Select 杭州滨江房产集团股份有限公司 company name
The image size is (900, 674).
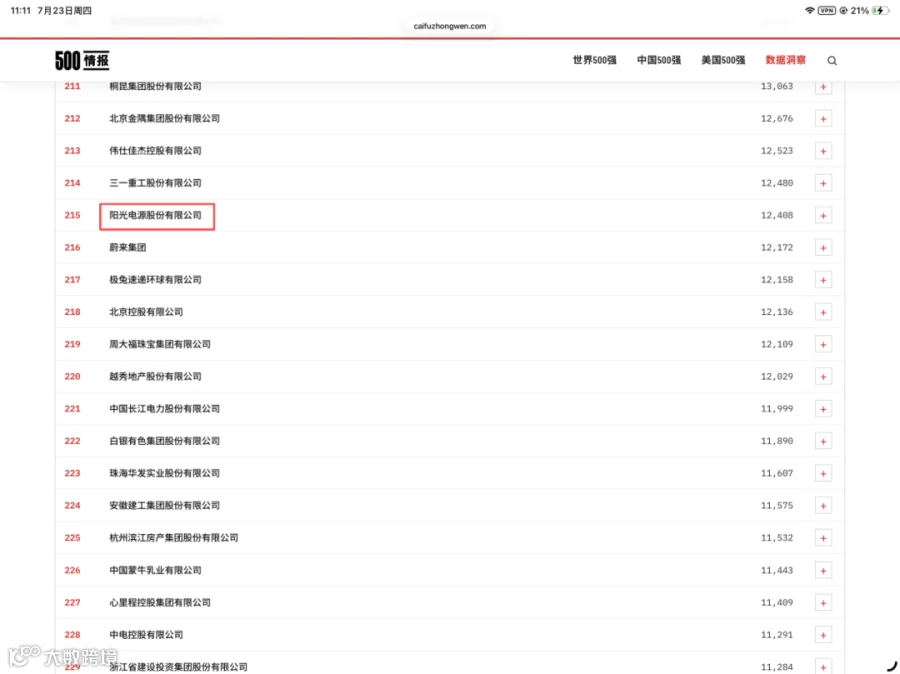pos(173,537)
